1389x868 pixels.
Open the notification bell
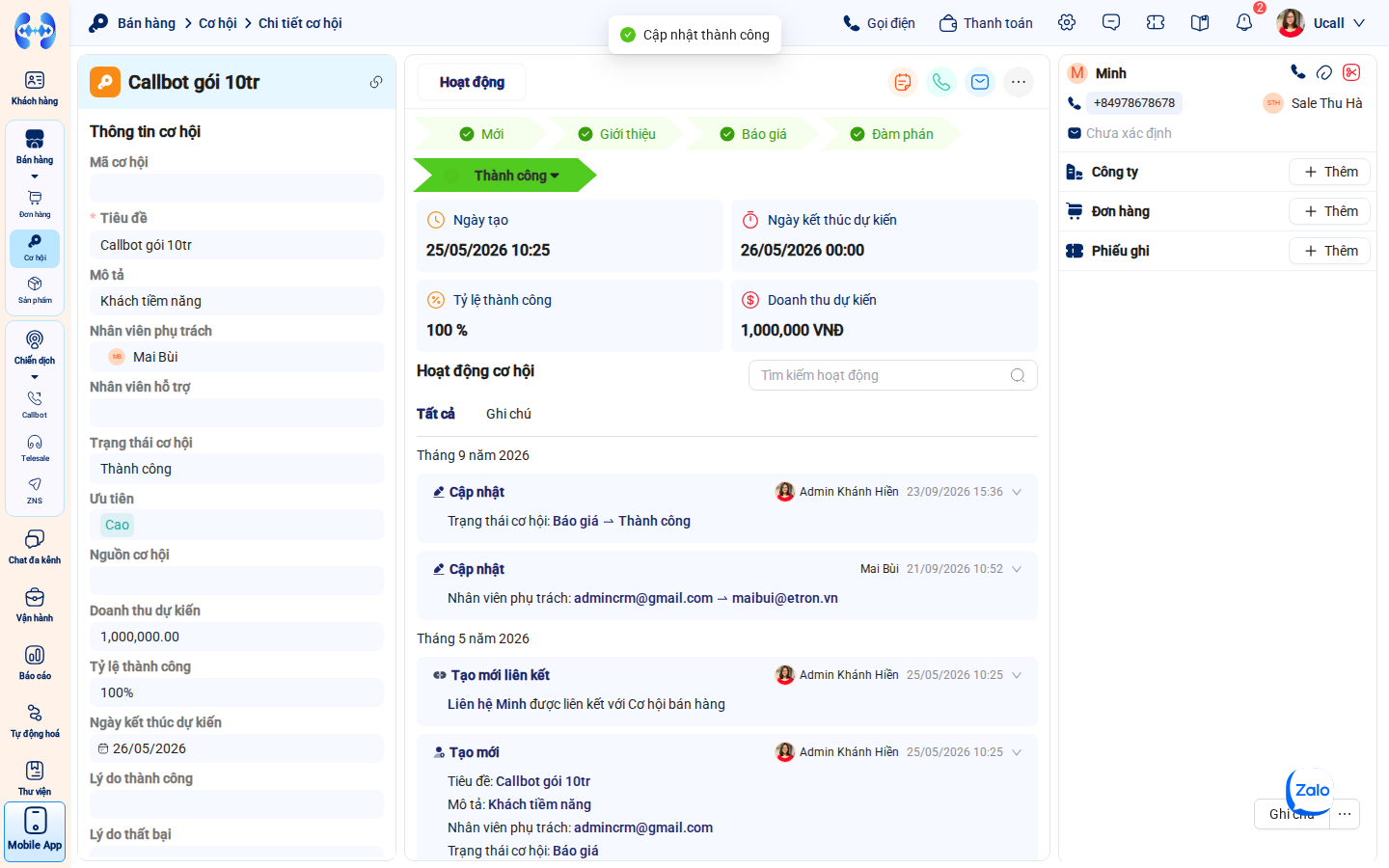(x=1244, y=23)
